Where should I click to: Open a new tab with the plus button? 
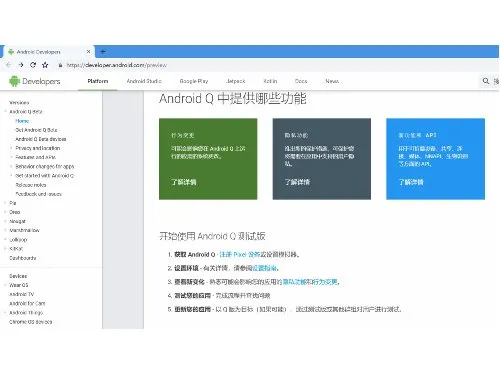103,52
